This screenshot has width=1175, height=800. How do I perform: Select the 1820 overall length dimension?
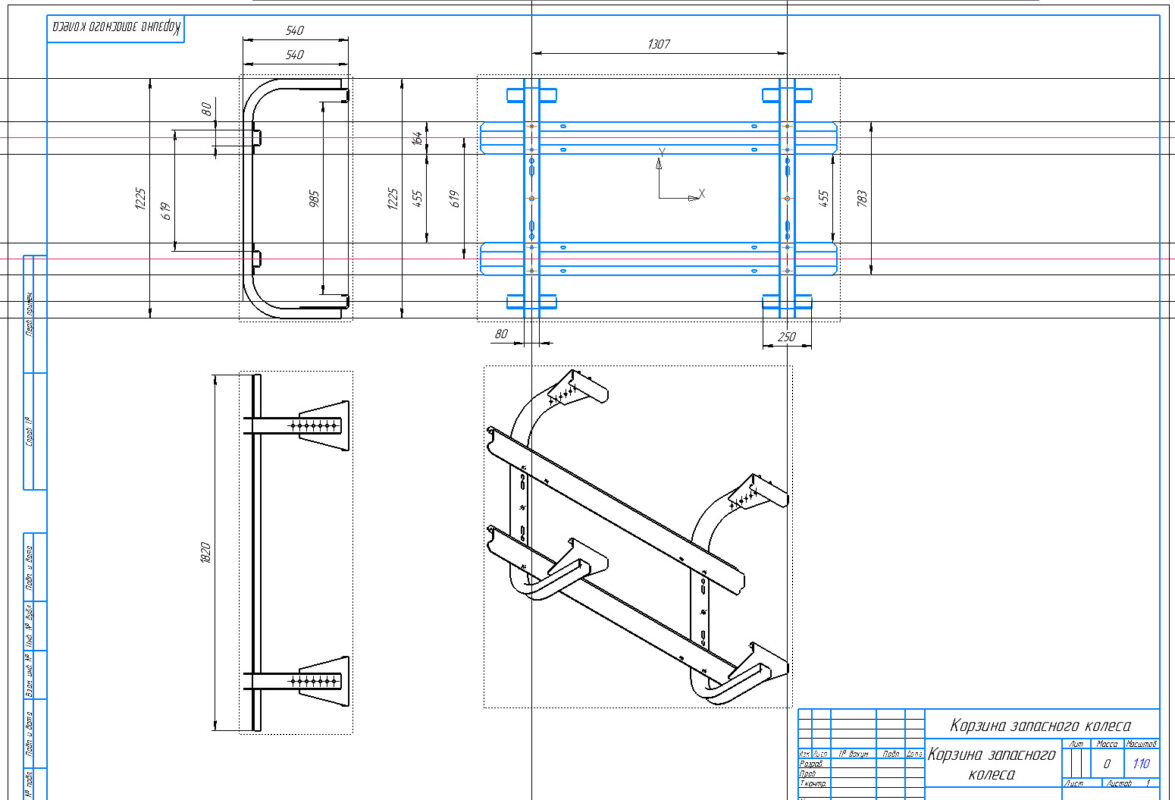(x=205, y=552)
